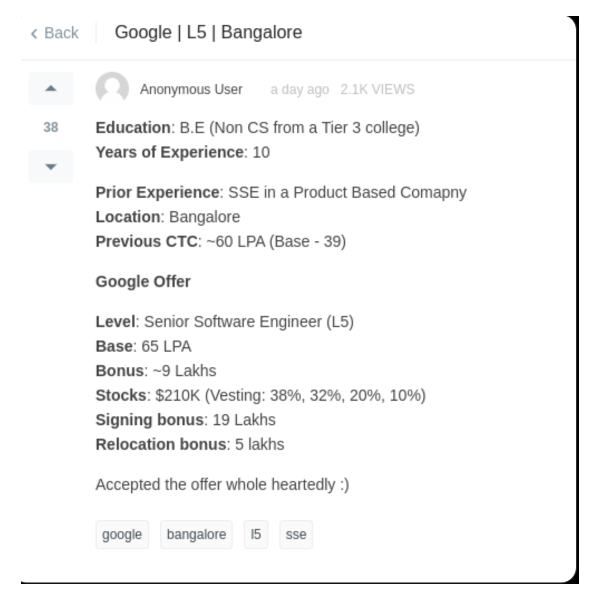Click the 'Signing bonus: 19 Lakhs' line
Screen dimensions: 600x600
tap(185, 420)
